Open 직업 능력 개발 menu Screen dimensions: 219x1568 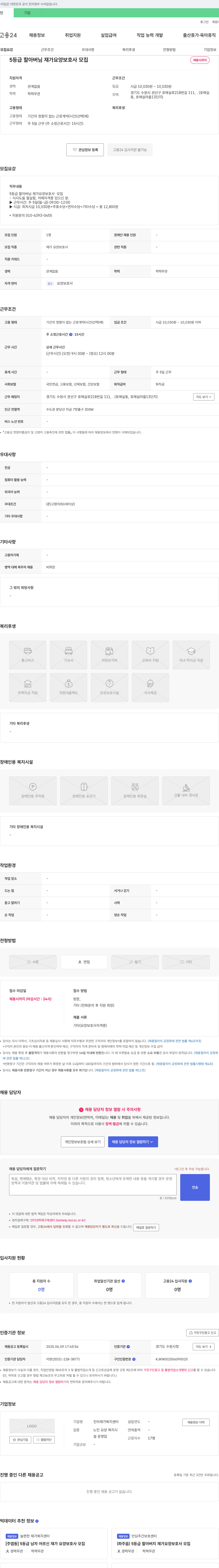tap(150, 35)
